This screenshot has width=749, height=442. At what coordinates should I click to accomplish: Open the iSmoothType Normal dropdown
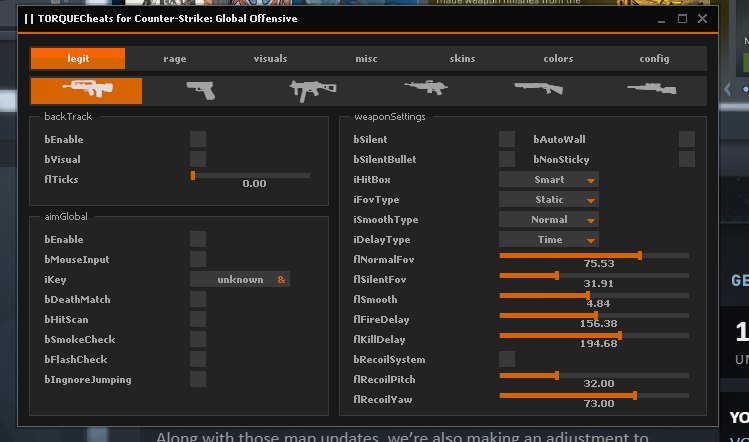[549, 219]
